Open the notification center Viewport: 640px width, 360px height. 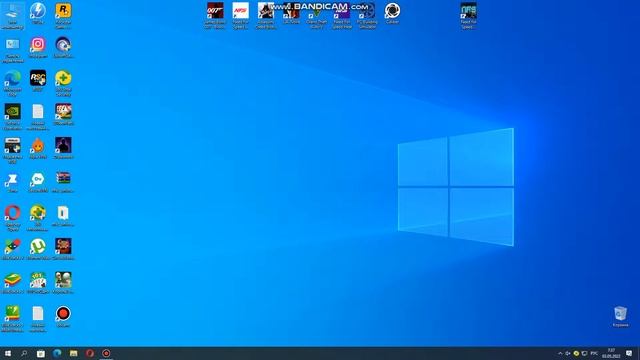[x=629, y=353]
